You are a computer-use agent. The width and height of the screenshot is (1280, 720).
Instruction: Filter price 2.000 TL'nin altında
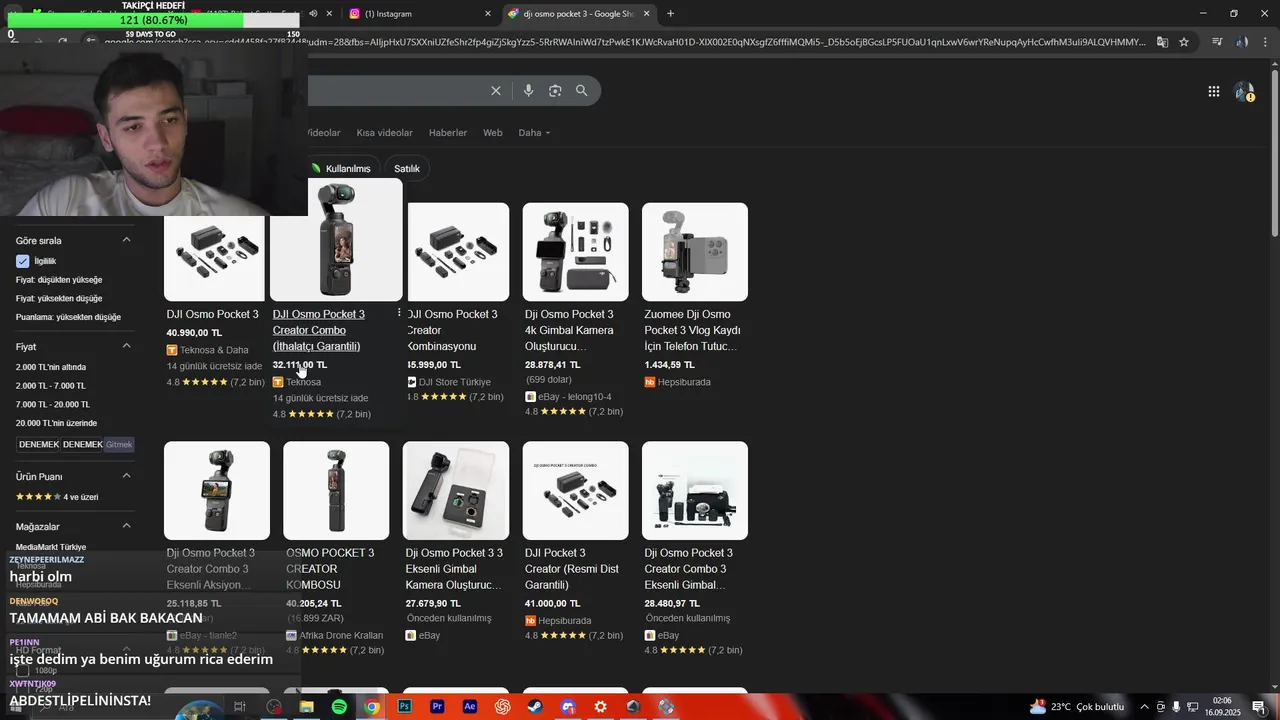pyautogui.click(x=51, y=367)
